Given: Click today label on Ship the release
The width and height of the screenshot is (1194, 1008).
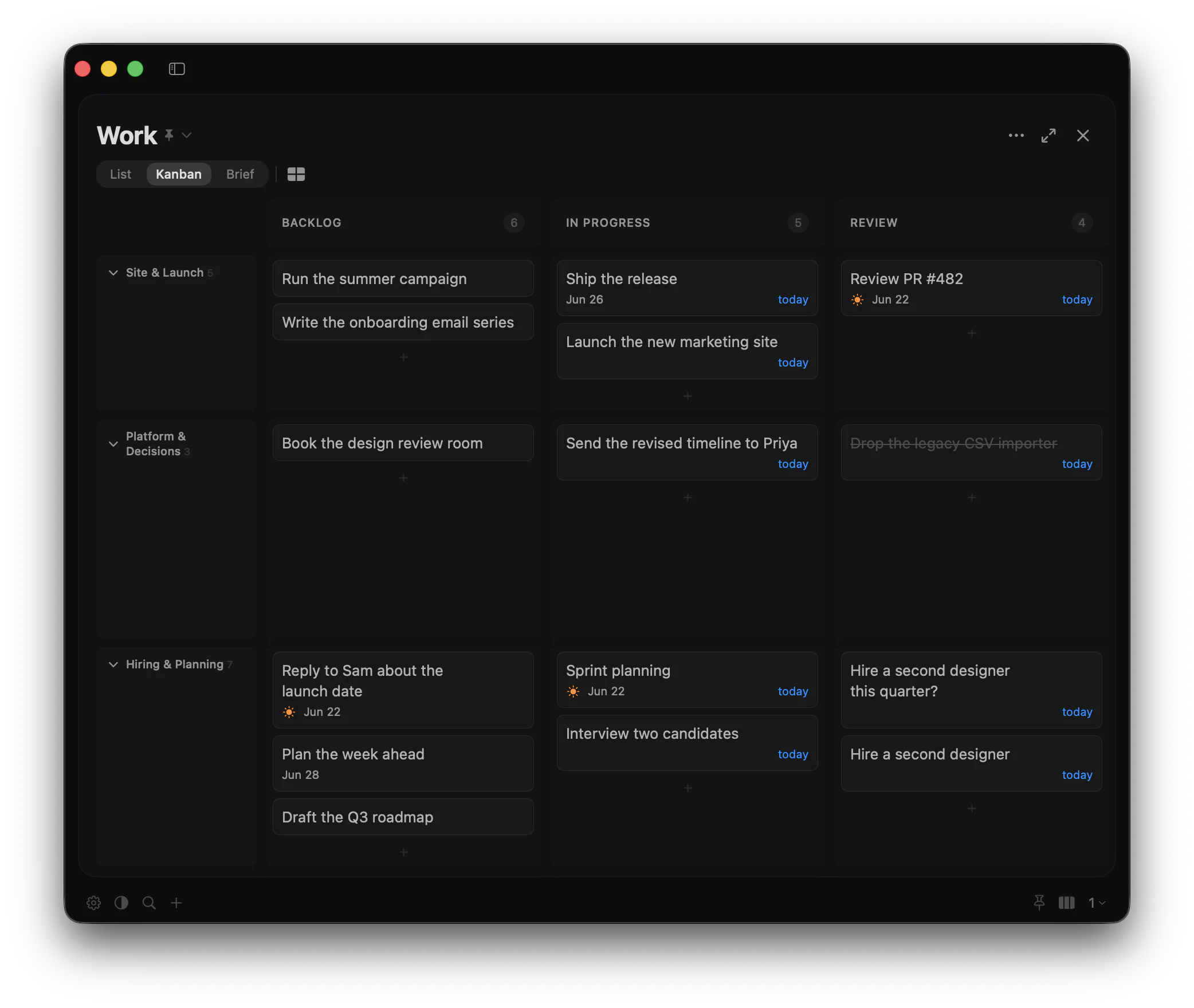Looking at the screenshot, I should 793,300.
